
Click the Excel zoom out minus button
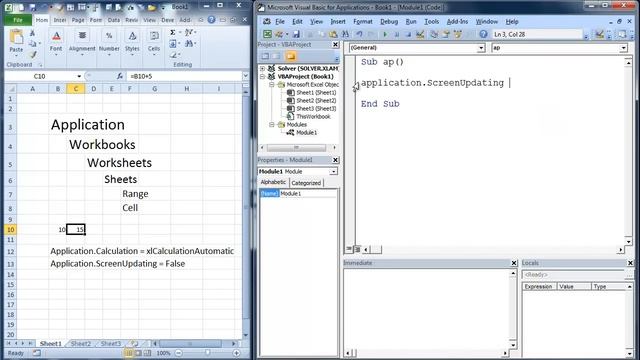(x=179, y=353)
